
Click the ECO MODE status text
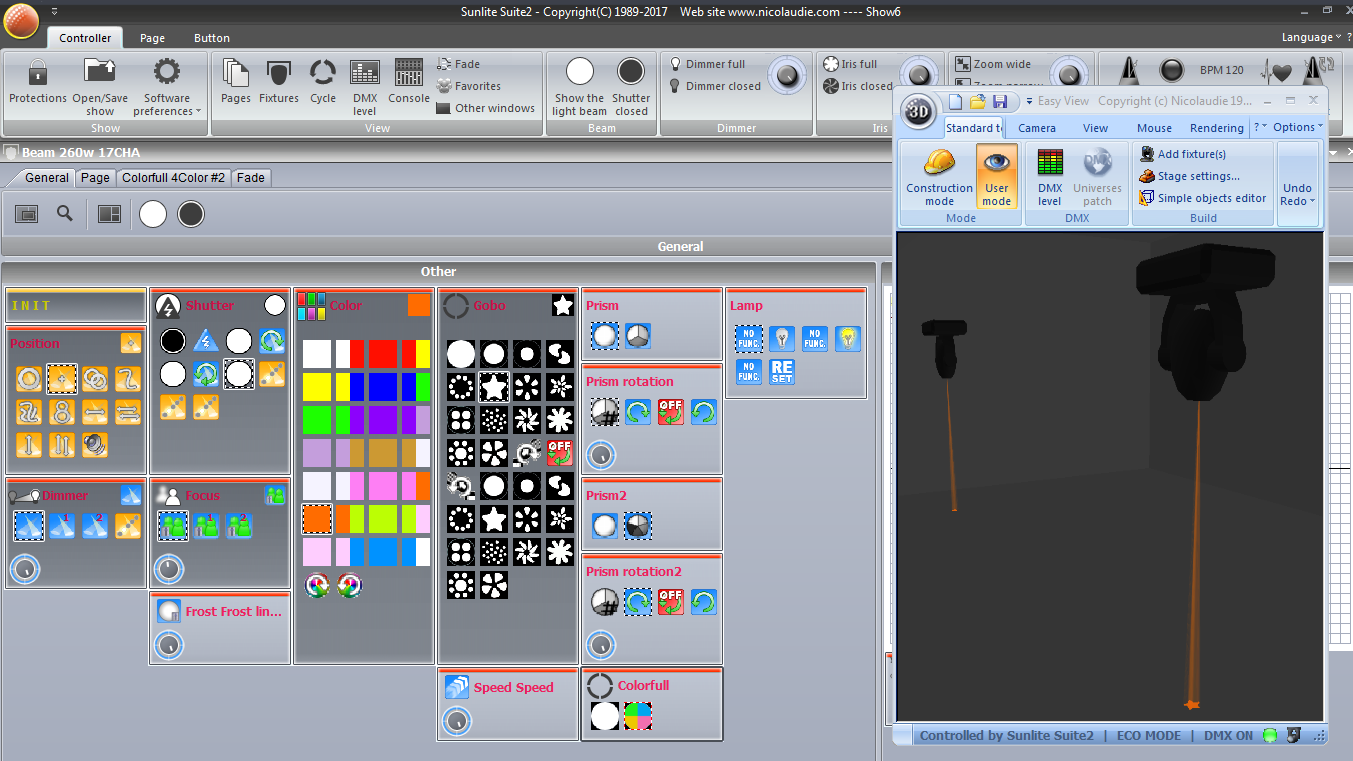click(x=1149, y=736)
